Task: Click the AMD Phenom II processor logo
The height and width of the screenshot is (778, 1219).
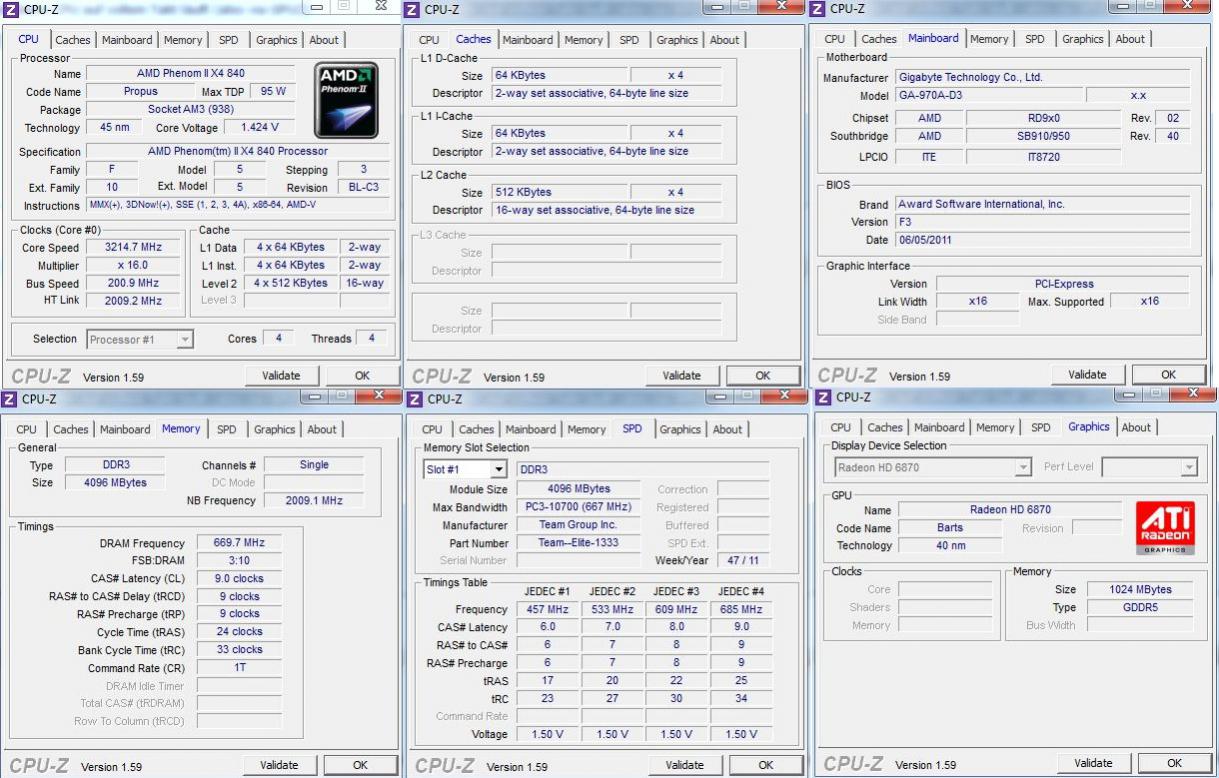Action: tap(347, 100)
